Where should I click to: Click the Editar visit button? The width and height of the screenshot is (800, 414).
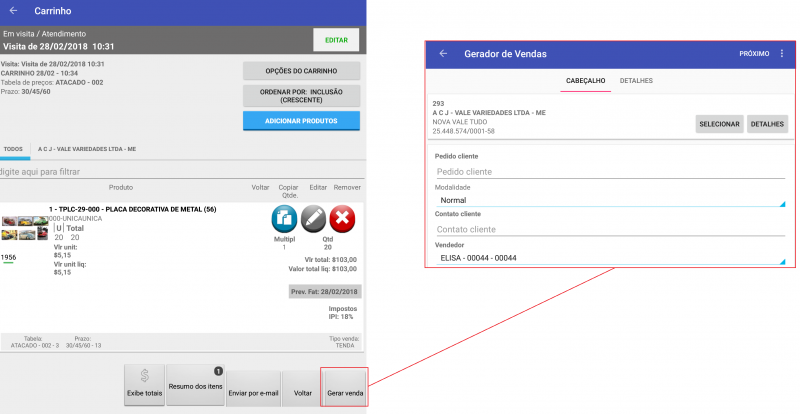[336, 40]
